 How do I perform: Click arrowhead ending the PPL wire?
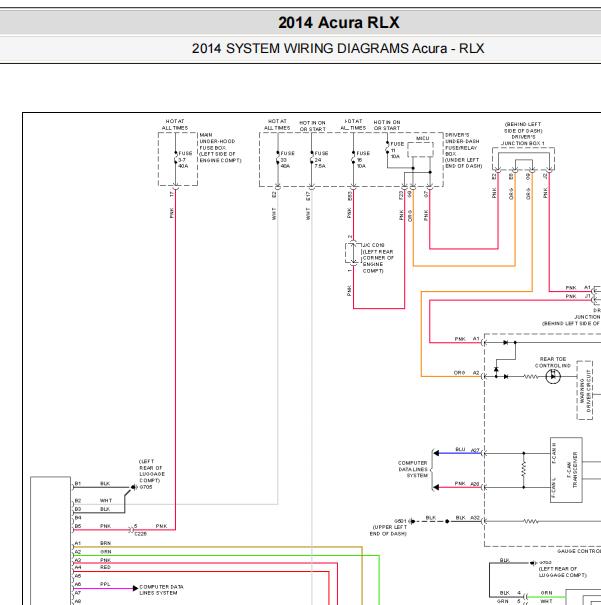[135, 588]
